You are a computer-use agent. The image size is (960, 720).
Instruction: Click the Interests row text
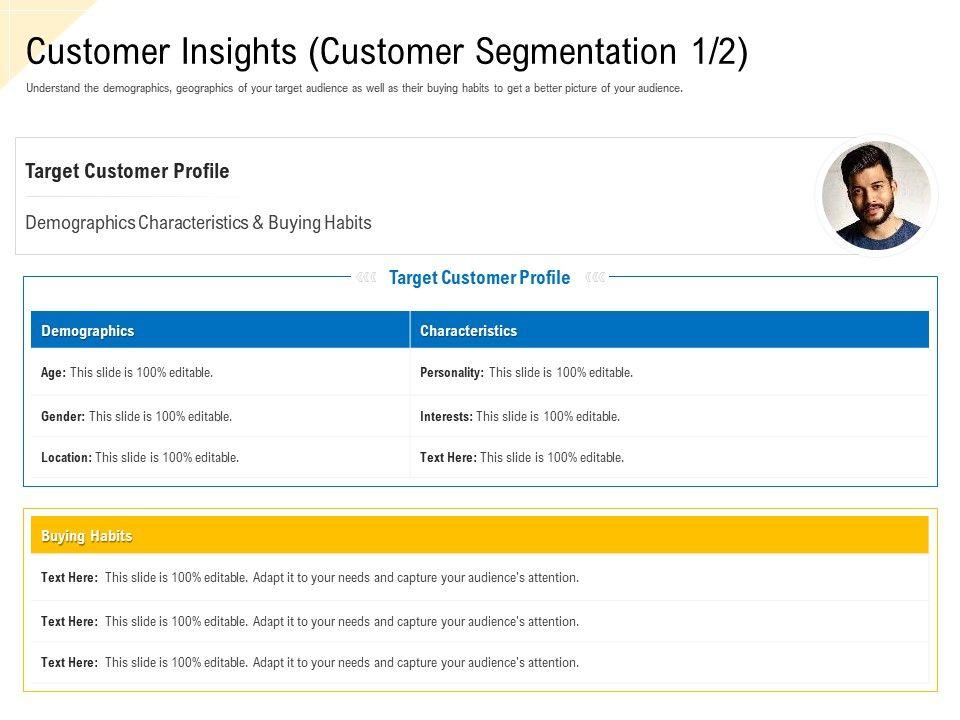click(520, 416)
